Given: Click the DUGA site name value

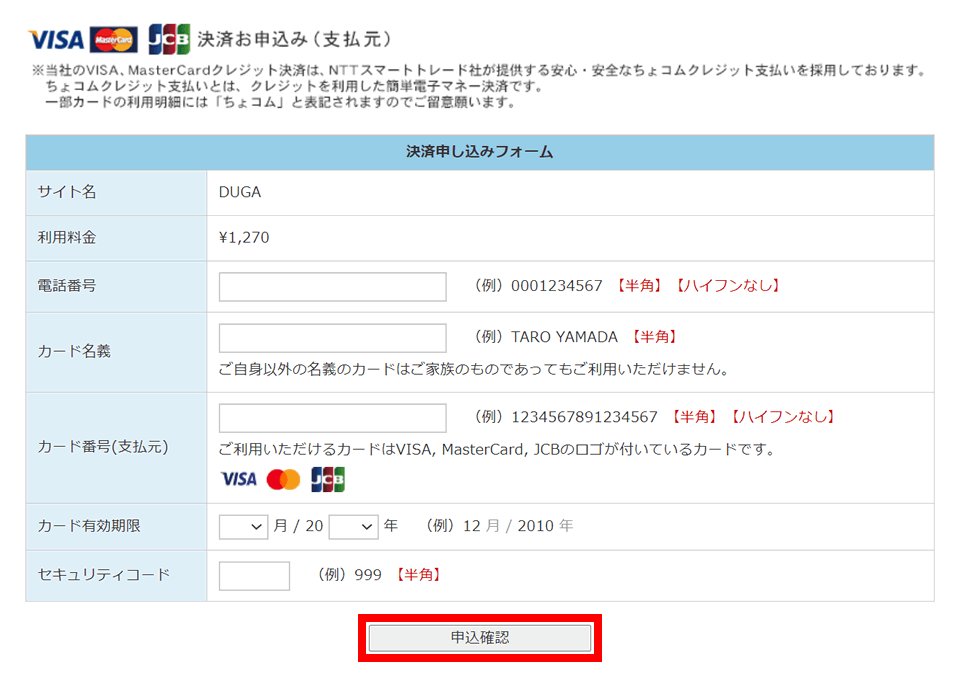Looking at the screenshot, I should pos(240,192).
